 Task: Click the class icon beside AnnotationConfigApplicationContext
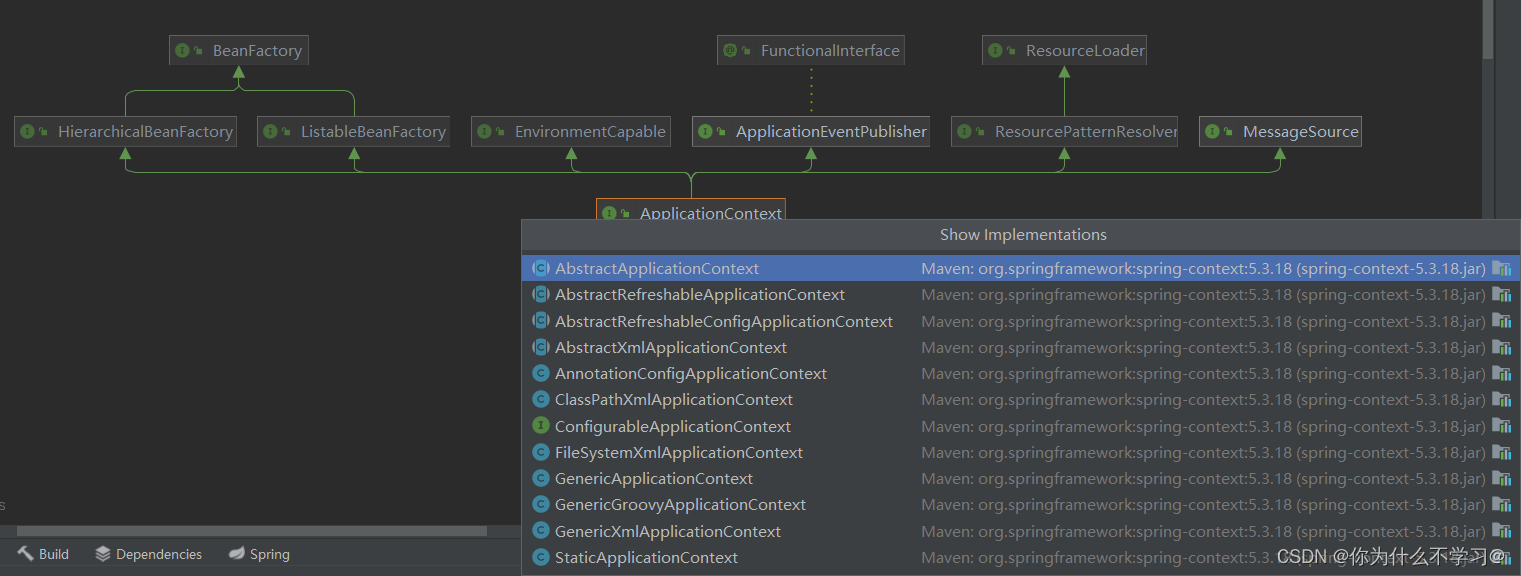[540, 373]
